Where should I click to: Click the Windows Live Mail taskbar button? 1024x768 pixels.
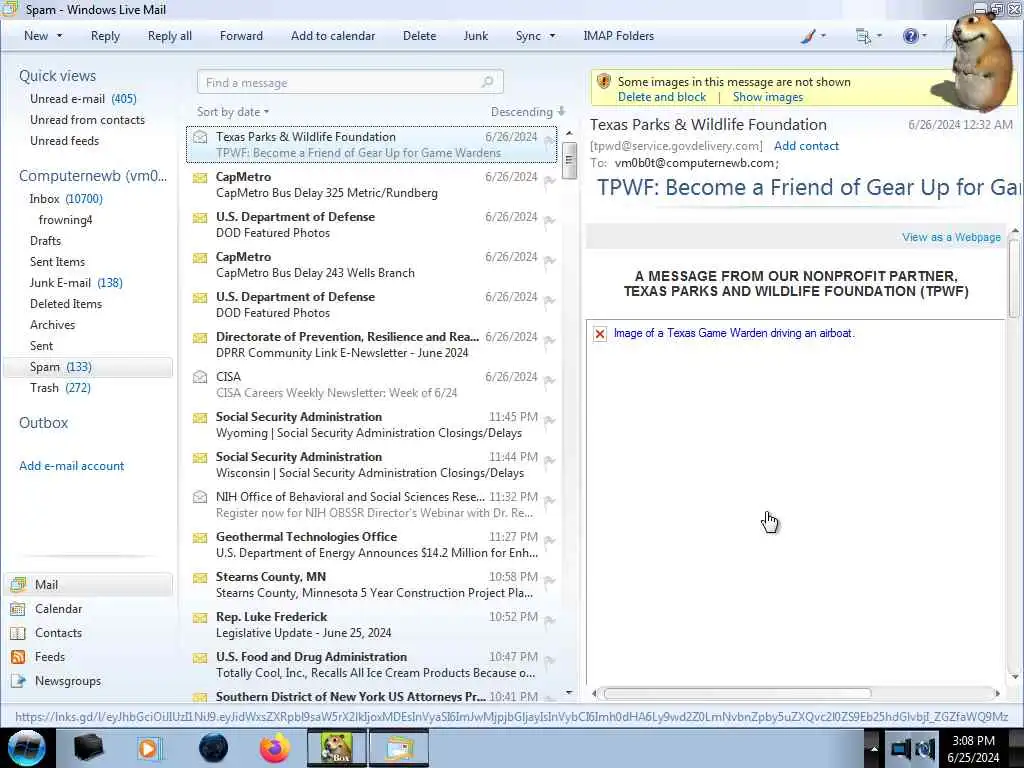tap(399, 748)
